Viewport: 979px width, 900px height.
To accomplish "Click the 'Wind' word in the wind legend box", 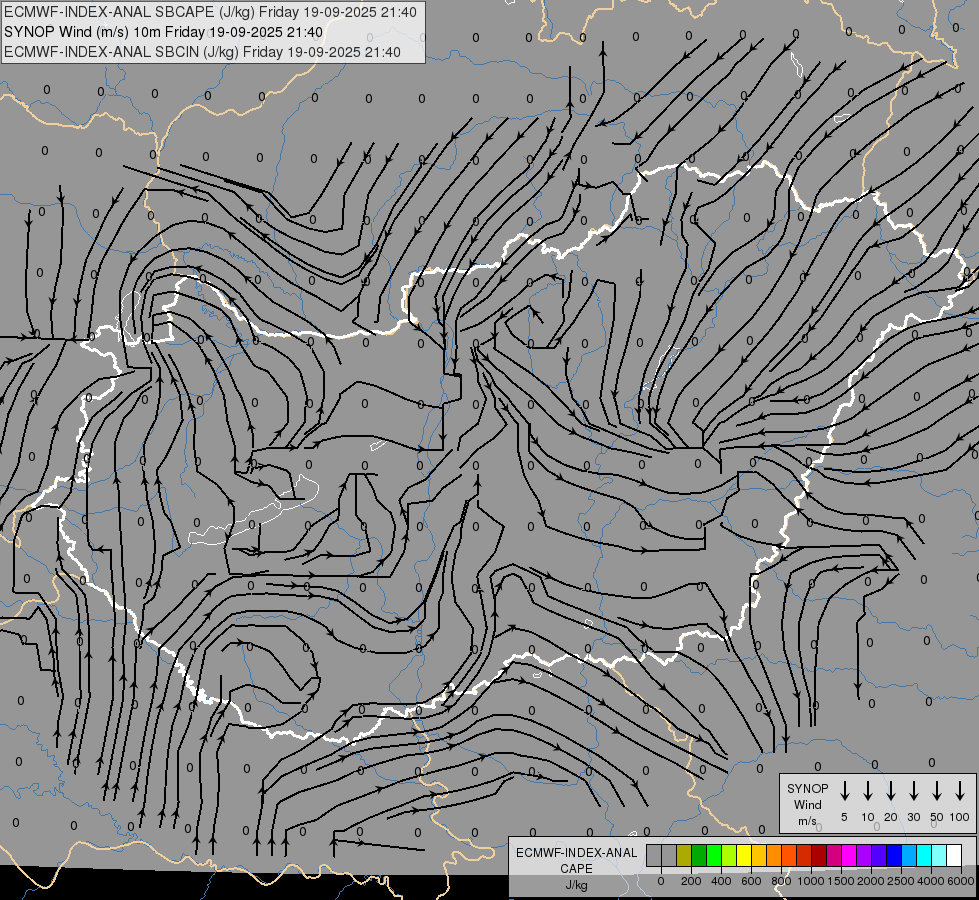I will 807,804.
